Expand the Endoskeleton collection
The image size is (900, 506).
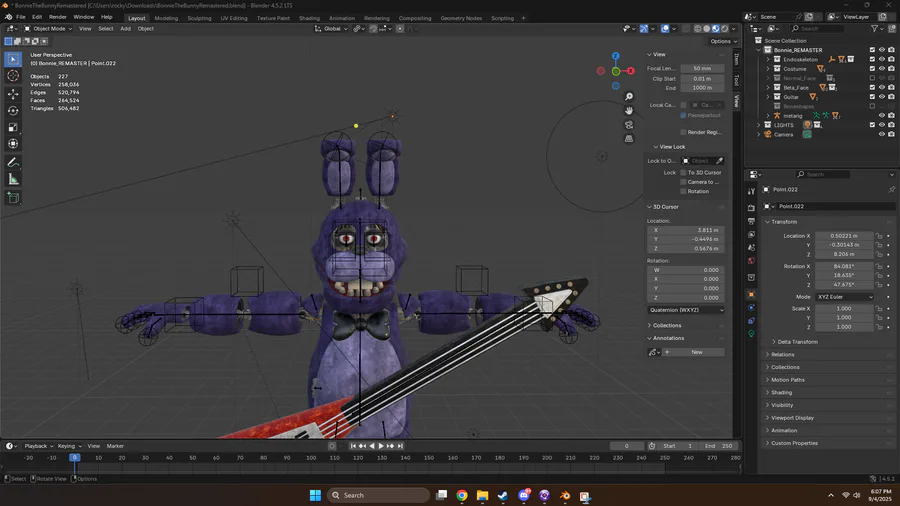click(x=768, y=59)
